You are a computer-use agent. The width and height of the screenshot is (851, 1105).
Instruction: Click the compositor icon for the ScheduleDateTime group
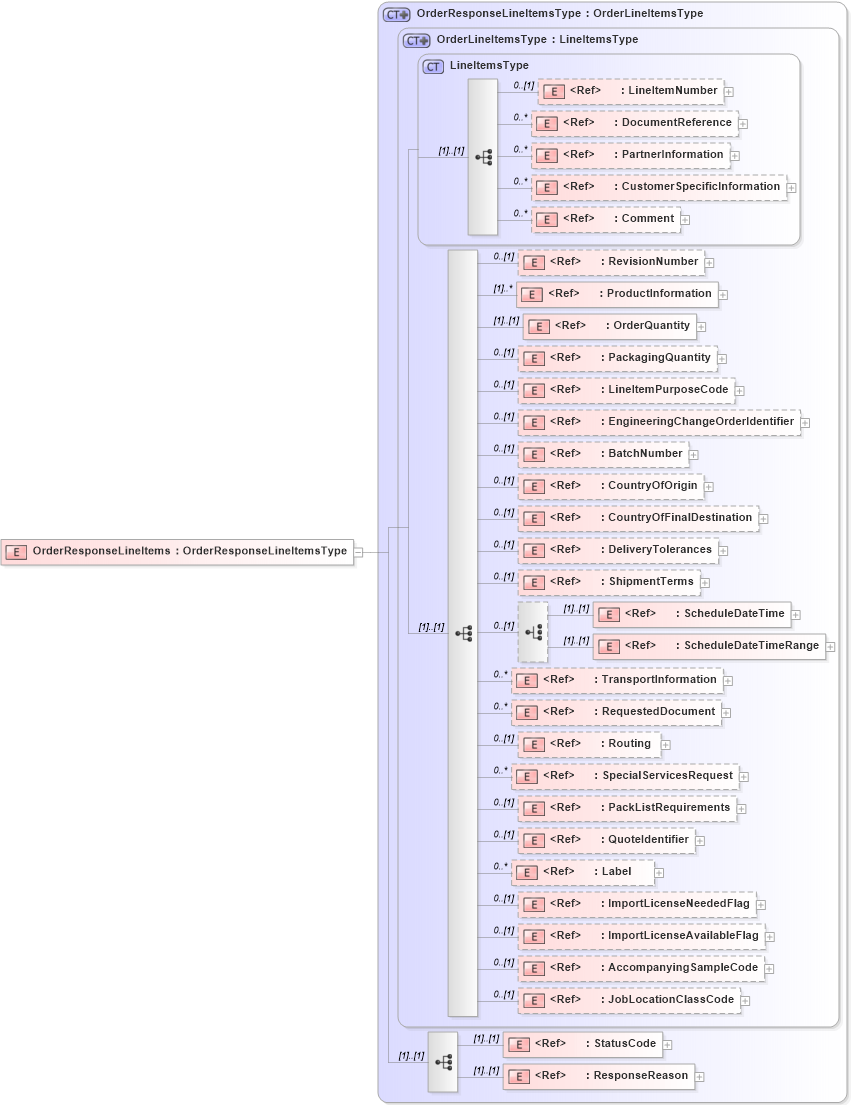(533, 630)
